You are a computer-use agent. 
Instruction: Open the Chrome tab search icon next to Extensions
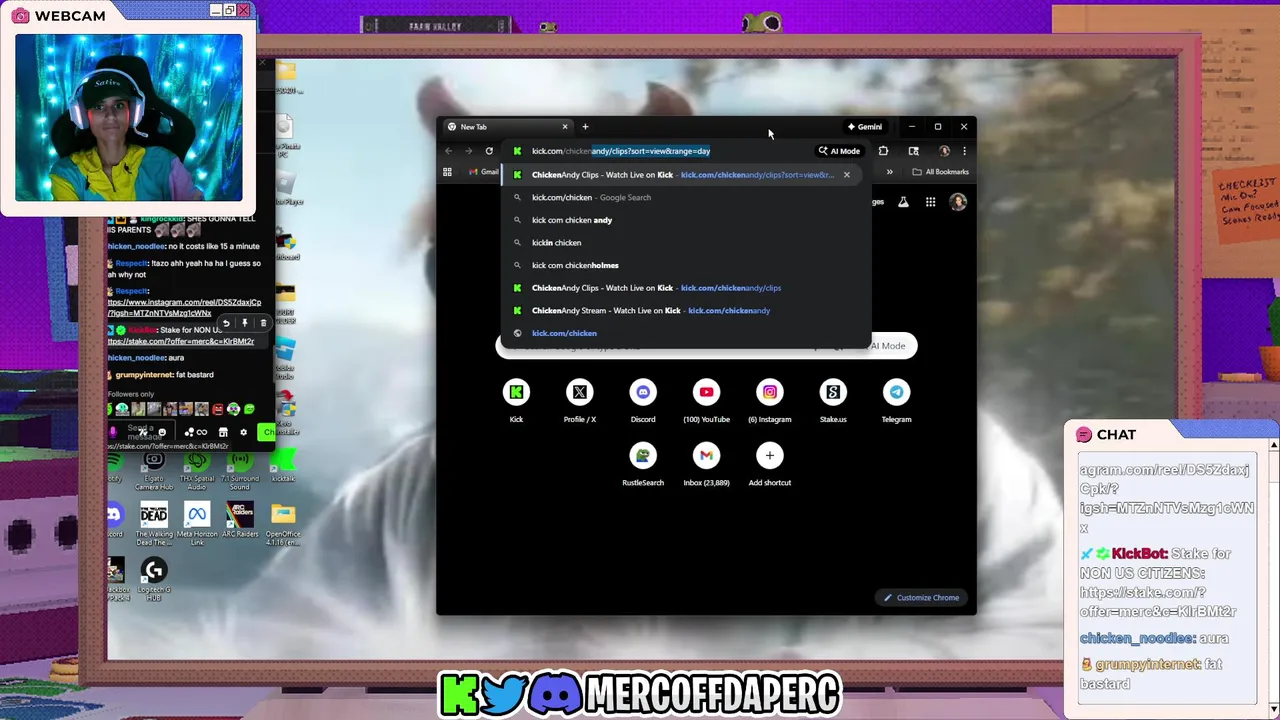point(913,151)
